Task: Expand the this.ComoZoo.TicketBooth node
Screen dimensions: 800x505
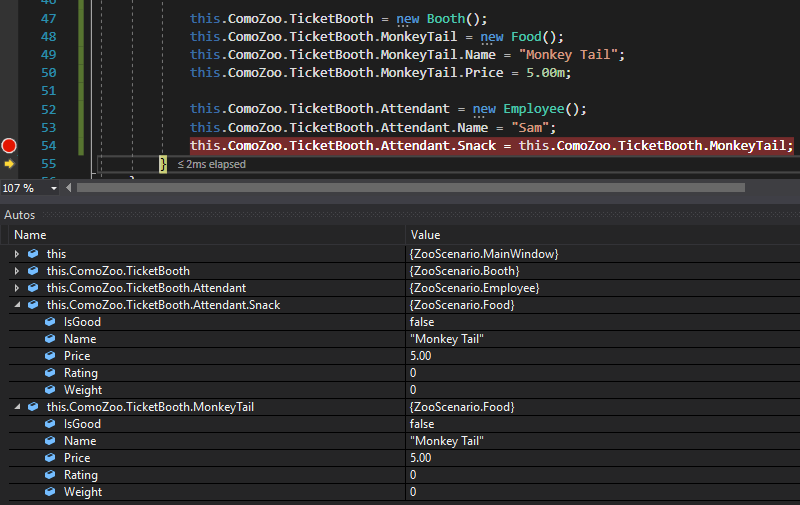Action: pos(17,271)
